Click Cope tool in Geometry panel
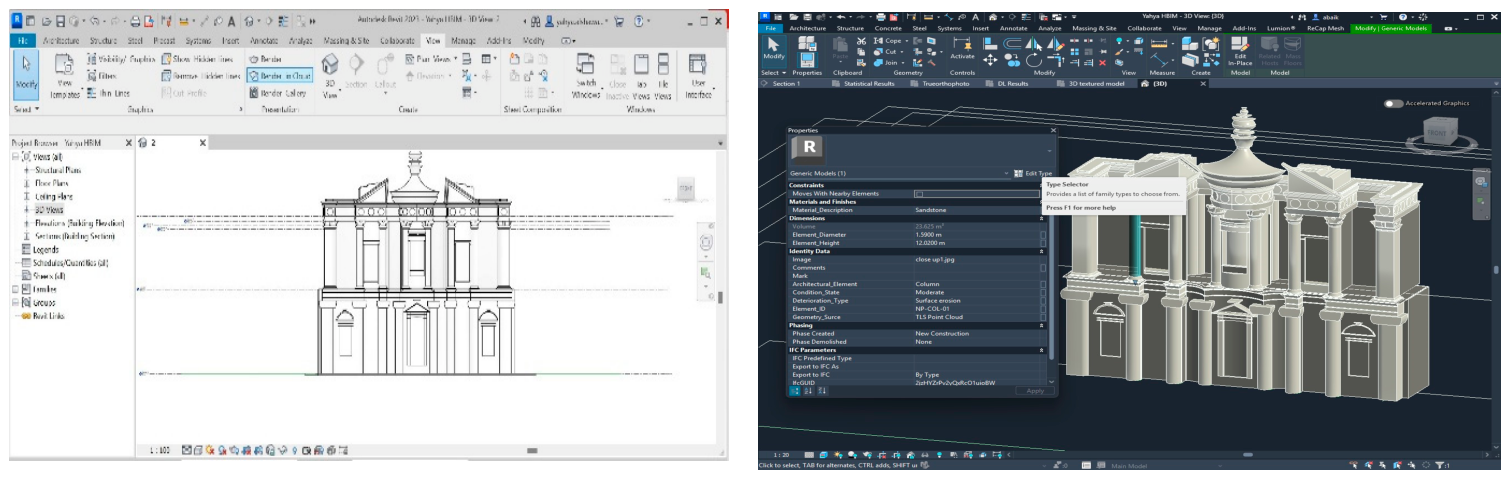 point(890,40)
